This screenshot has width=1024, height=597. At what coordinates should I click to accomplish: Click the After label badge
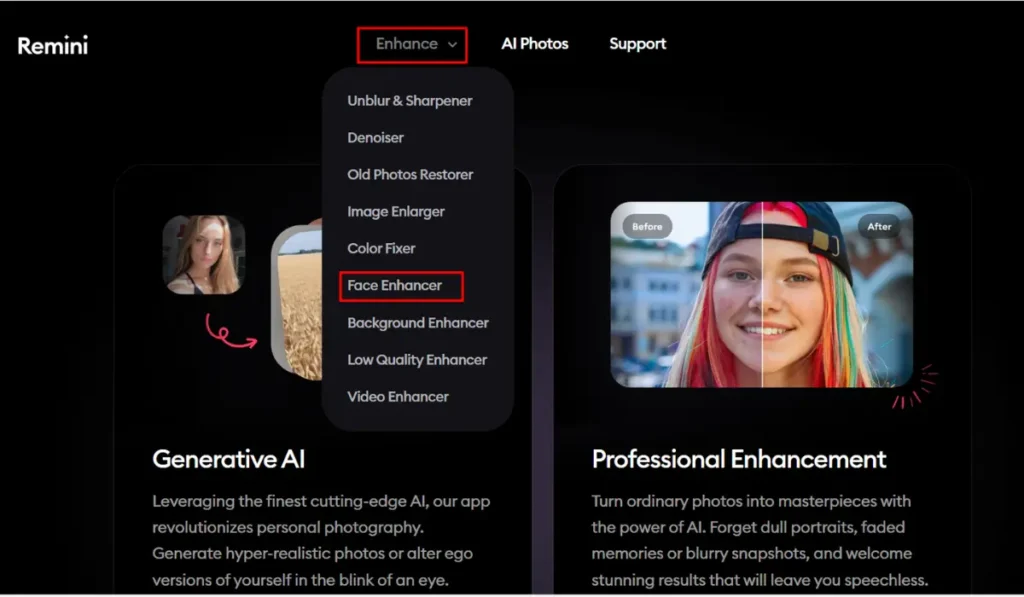click(878, 226)
